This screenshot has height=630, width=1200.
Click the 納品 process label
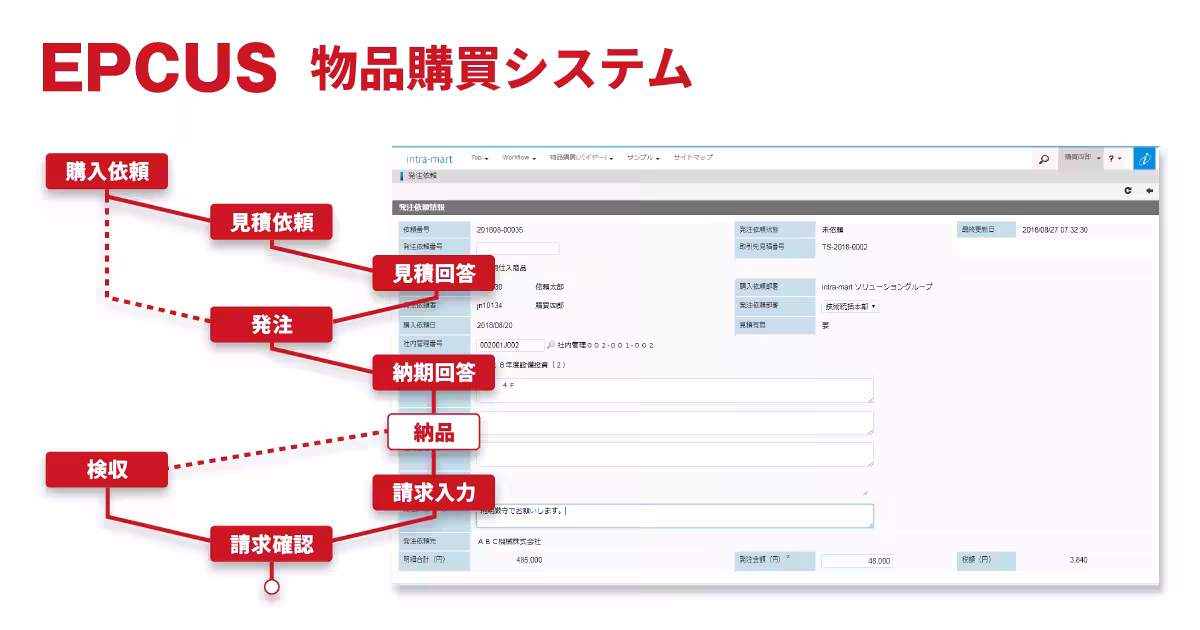[434, 432]
